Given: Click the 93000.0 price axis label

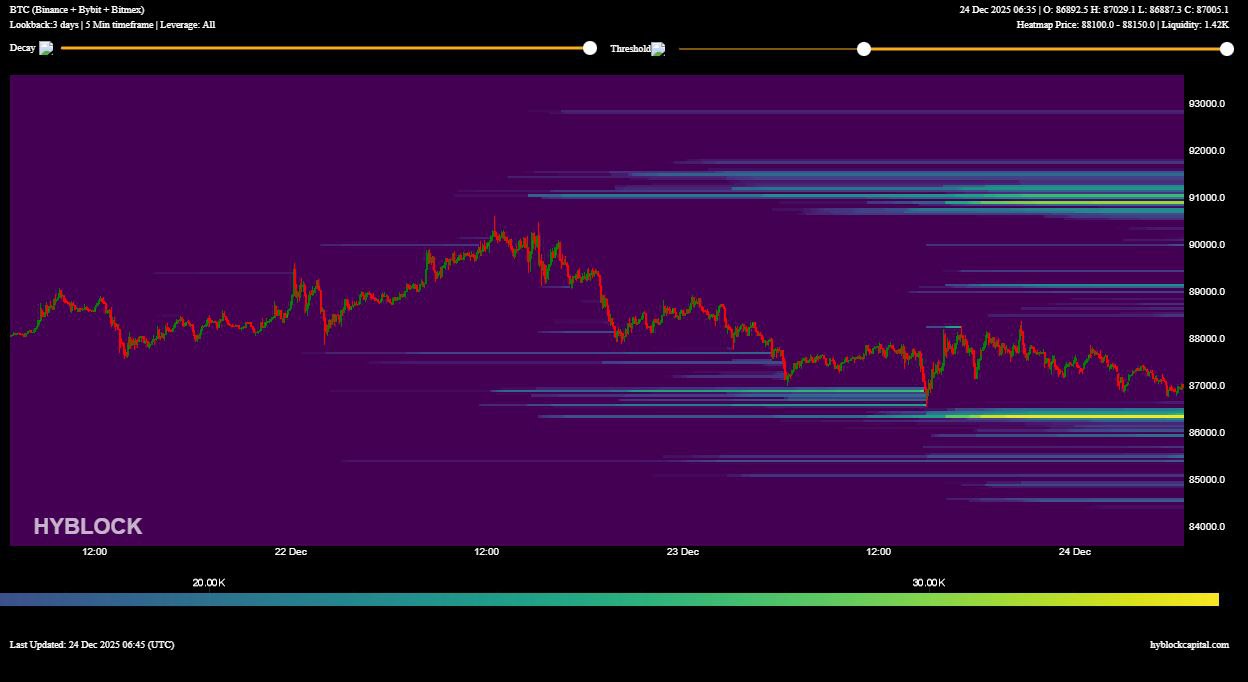Looking at the screenshot, I should [1206, 104].
